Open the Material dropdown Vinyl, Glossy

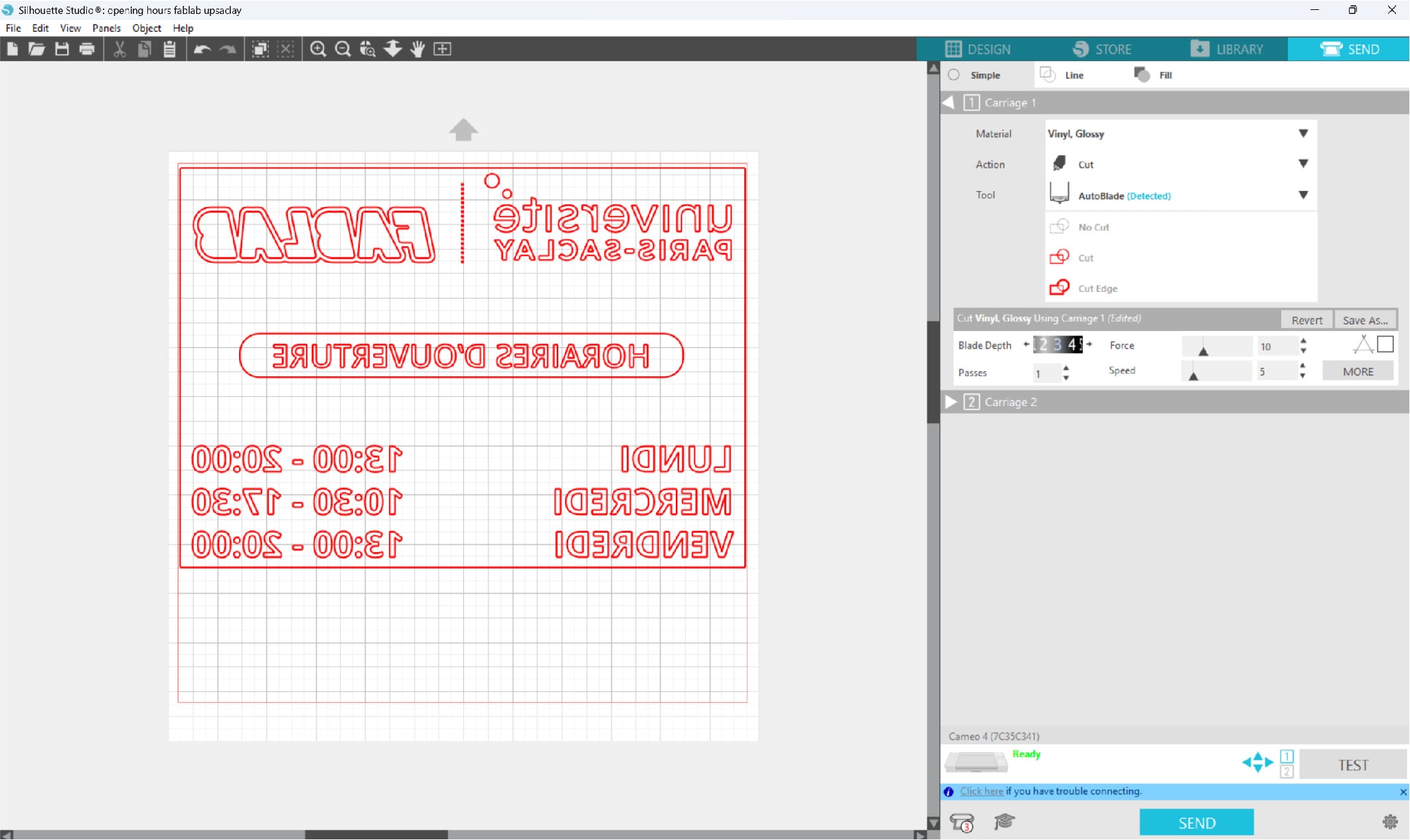[1177, 134]
